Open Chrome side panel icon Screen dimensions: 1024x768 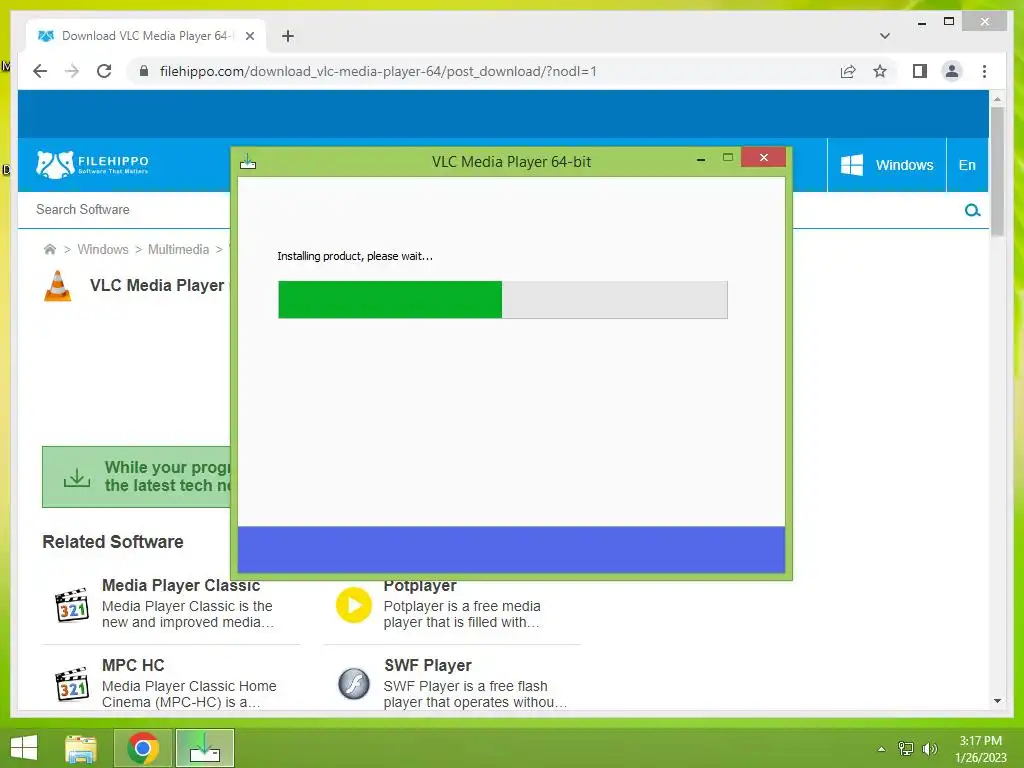click(x=920, y=71)
